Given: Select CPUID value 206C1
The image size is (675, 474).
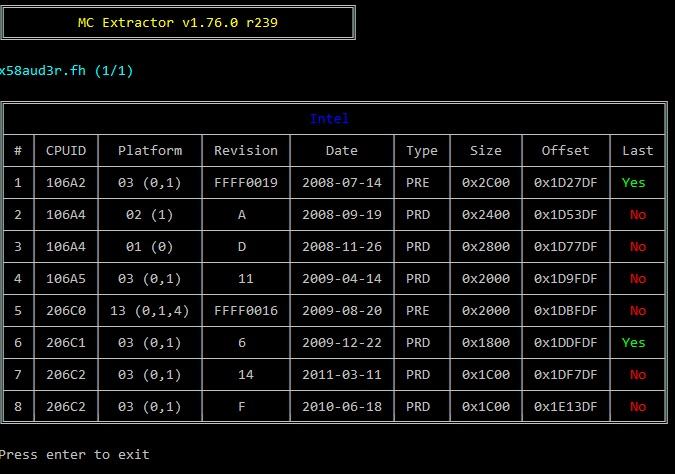Looking at the screenshot, I should (x=66, y=343).
